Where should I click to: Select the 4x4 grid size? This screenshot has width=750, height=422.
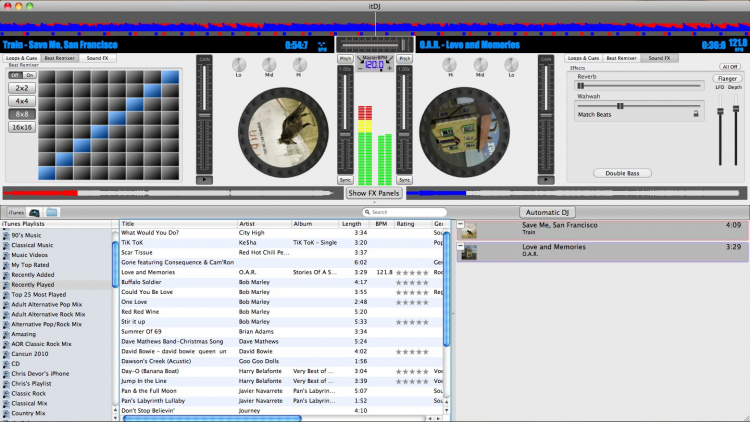point(22,101)
